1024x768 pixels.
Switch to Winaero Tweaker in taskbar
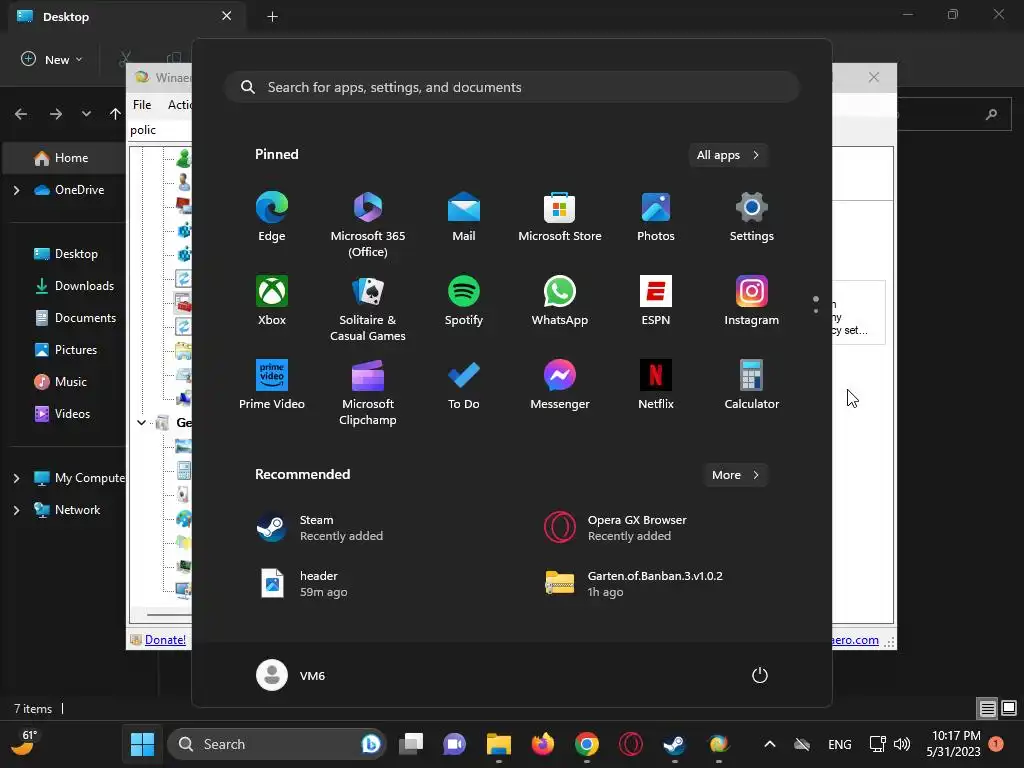(718, 744)
